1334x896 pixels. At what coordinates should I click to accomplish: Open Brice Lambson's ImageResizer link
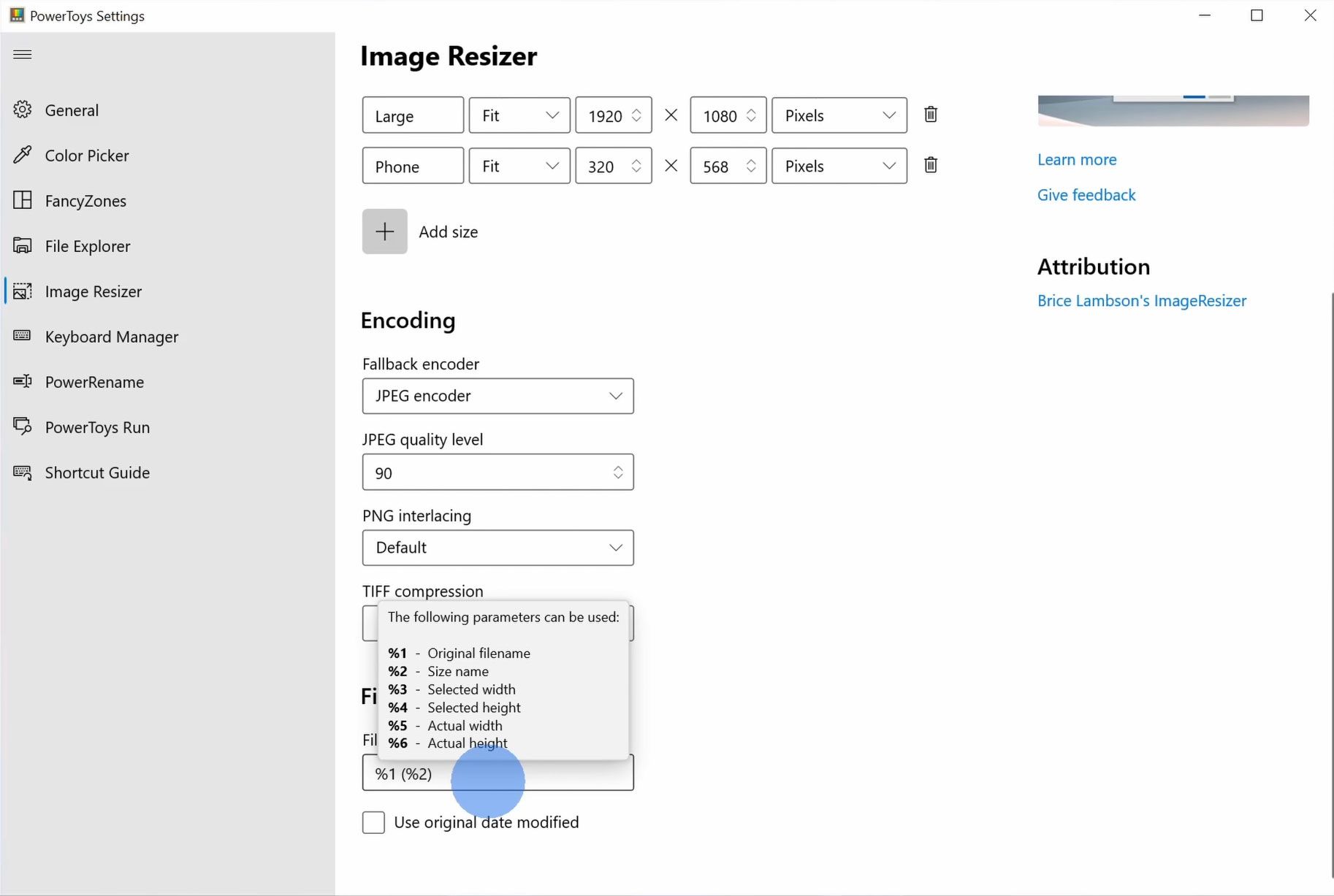[1142, 301]
